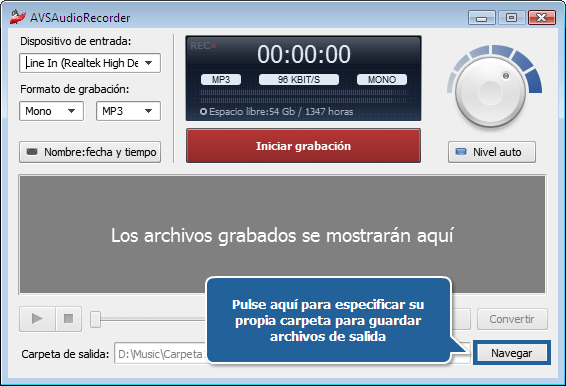Click Navegar to choose output folder
The image size is (566, 386).
(511, 353)
